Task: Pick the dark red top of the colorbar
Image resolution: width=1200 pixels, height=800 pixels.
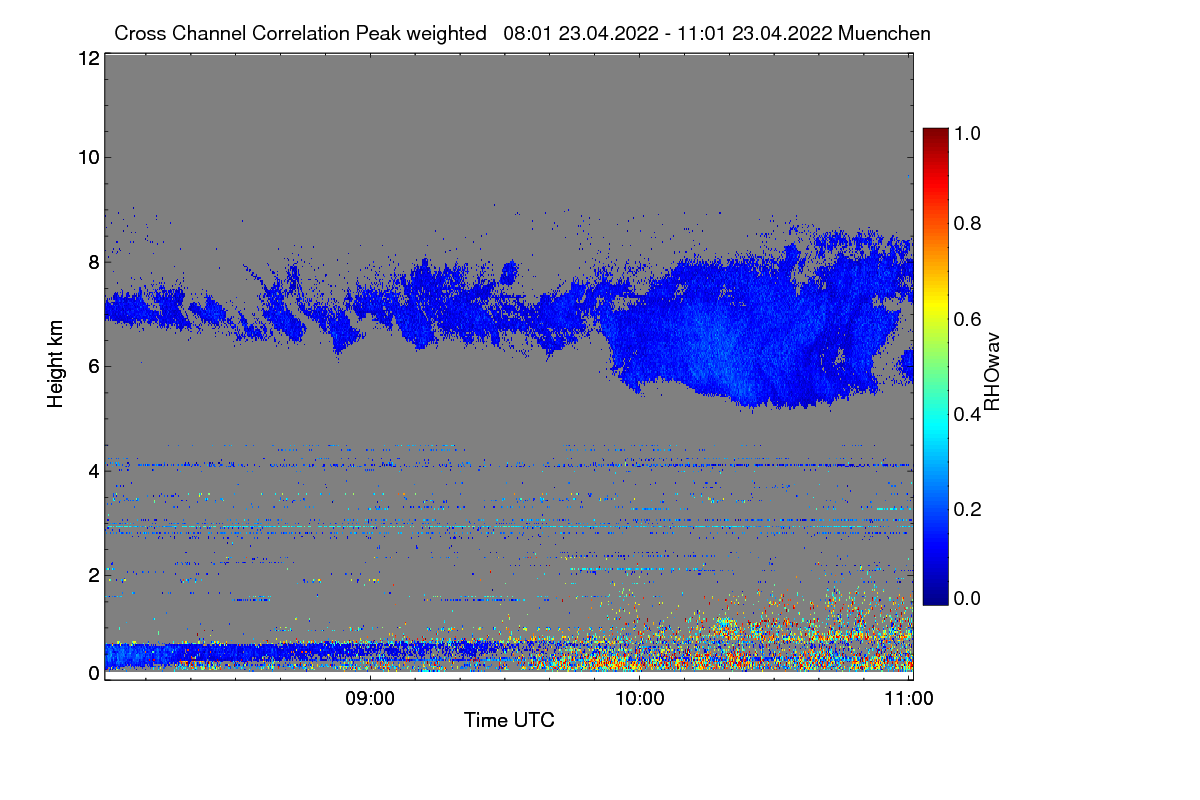Action: [x=934, y=134]
